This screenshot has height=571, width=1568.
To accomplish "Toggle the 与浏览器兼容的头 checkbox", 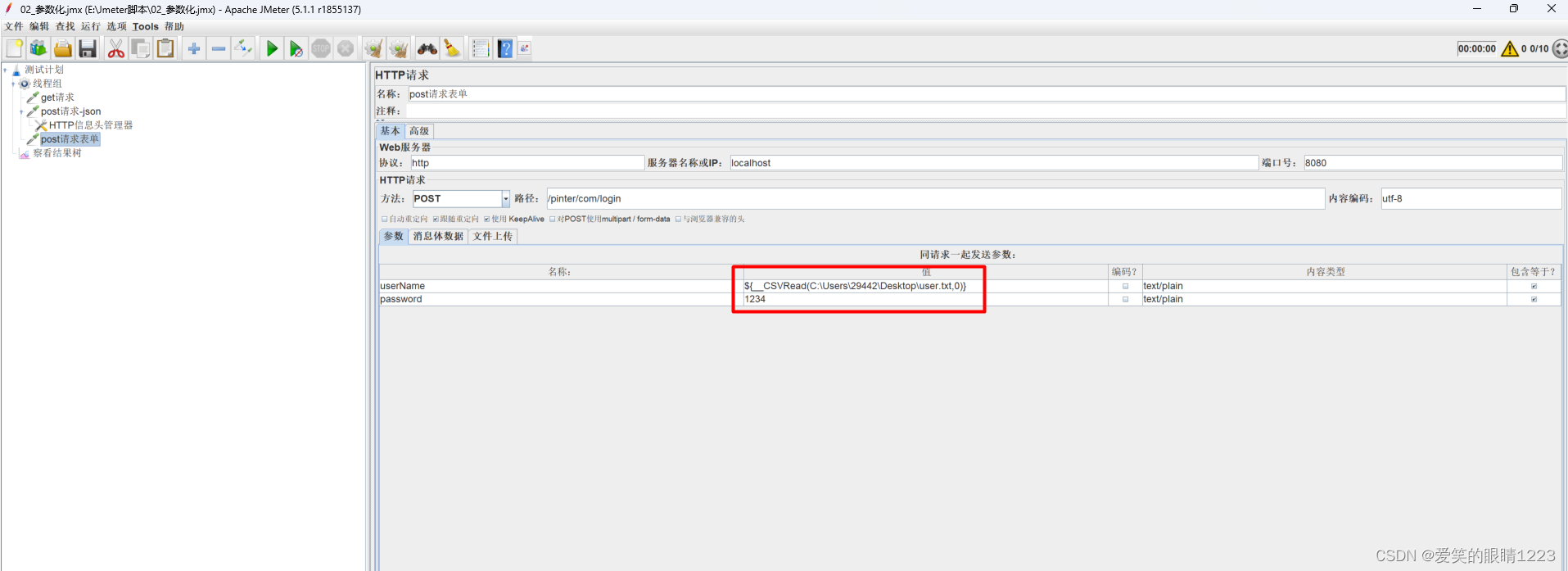I will point(678,219).
